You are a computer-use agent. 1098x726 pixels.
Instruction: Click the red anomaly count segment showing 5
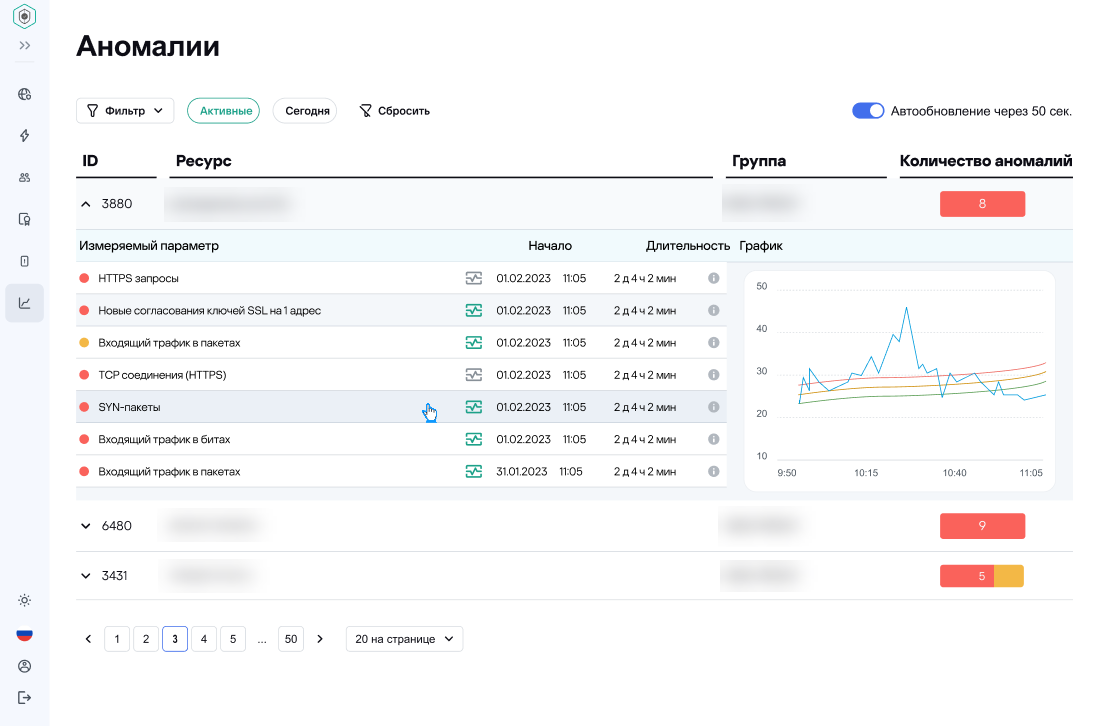pos(967,575)
